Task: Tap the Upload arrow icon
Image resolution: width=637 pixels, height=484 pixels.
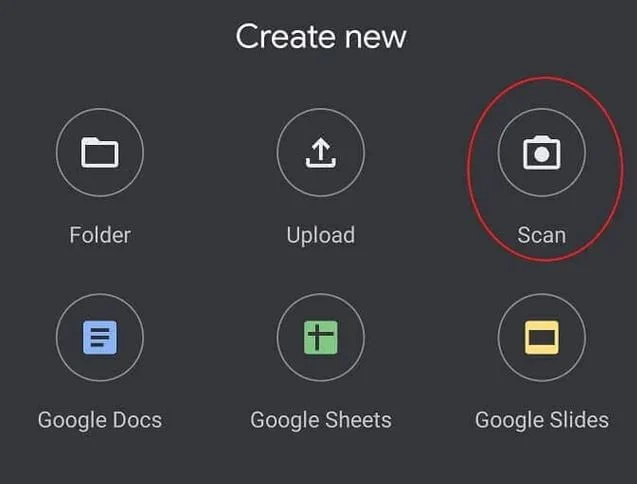Action: (x=321, y=152)
